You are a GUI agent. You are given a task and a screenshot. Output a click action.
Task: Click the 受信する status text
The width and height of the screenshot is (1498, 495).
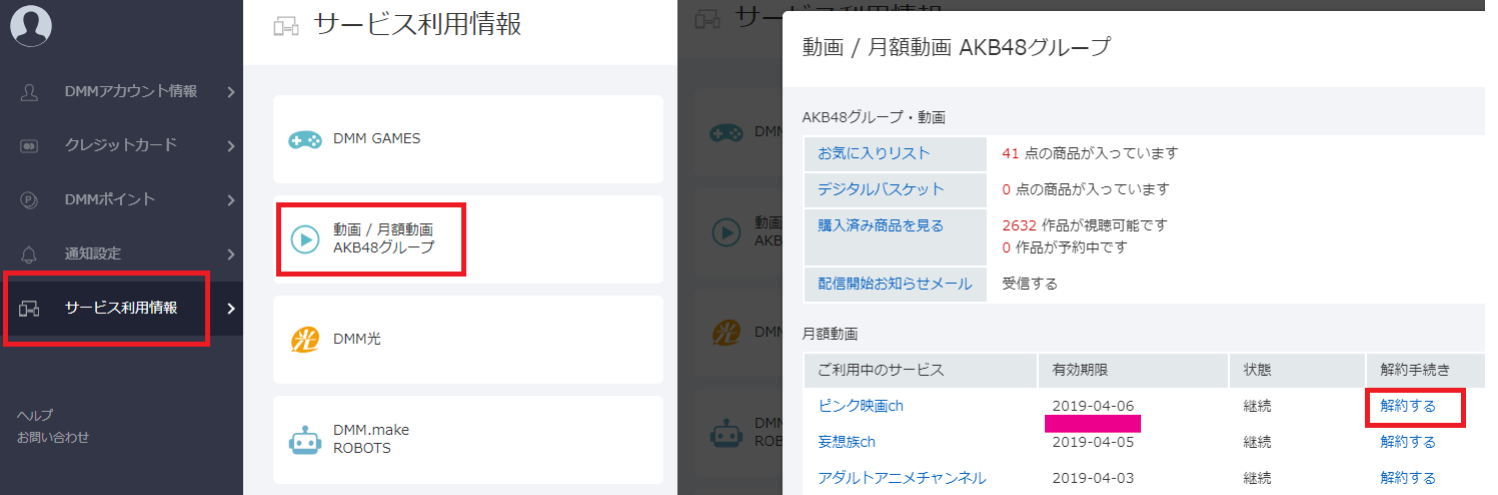point(1030,283)
